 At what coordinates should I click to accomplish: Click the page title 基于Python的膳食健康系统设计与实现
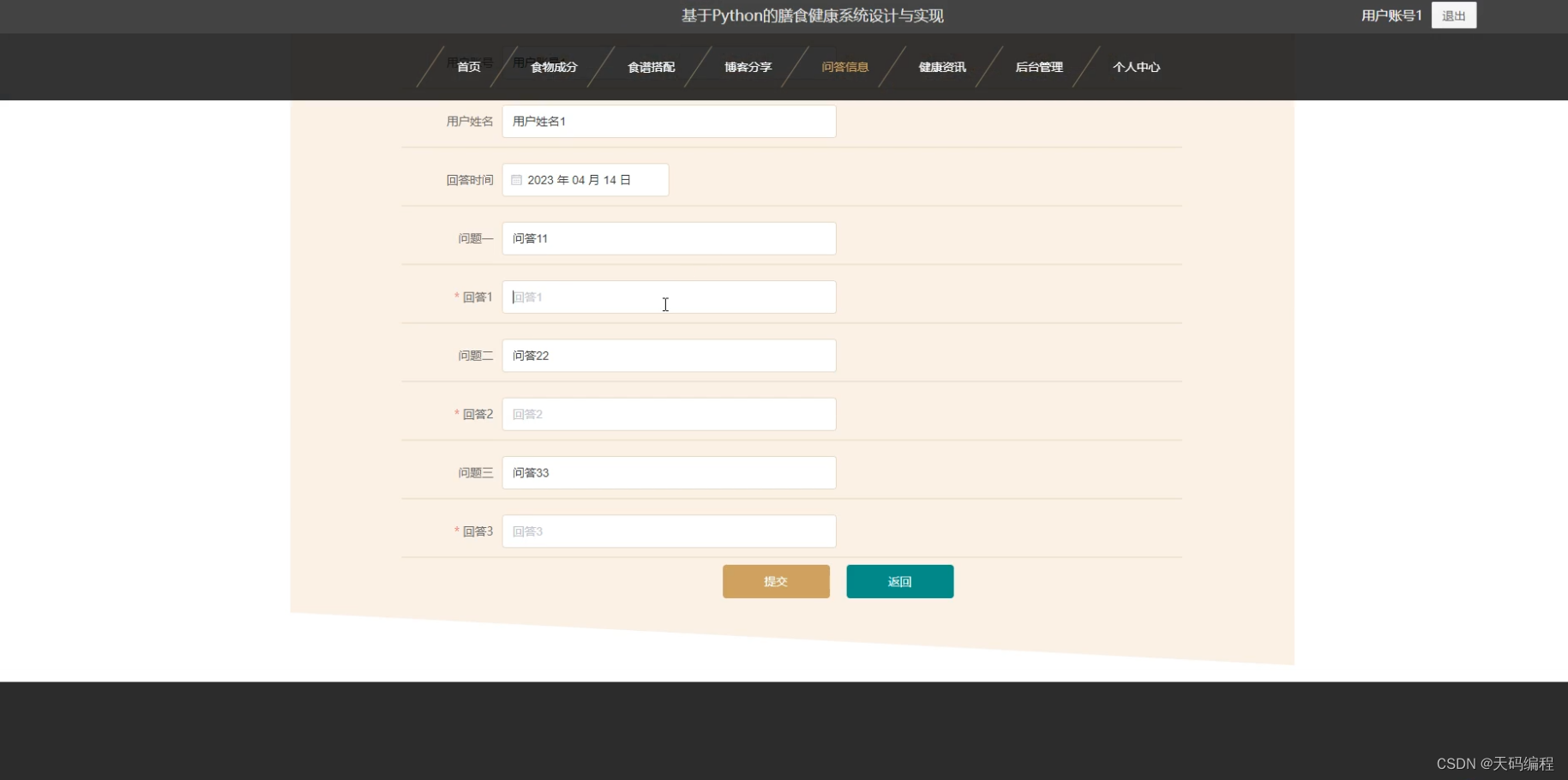click(812, 15)
